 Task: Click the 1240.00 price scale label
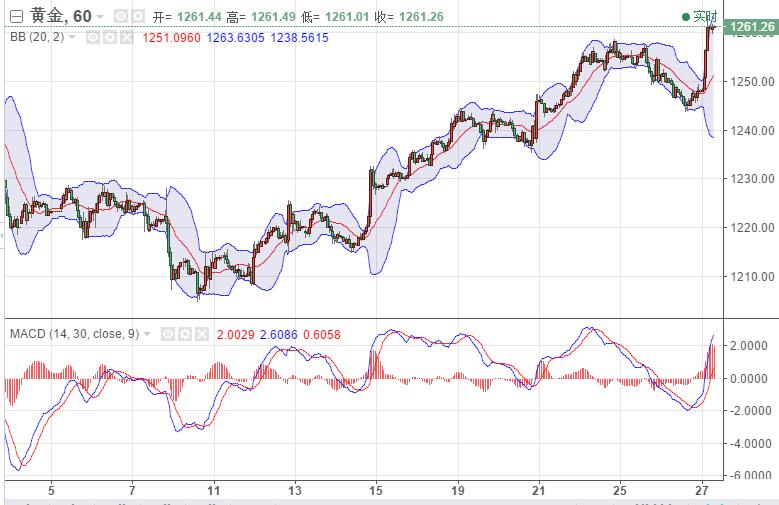click(x=748, y=130)
